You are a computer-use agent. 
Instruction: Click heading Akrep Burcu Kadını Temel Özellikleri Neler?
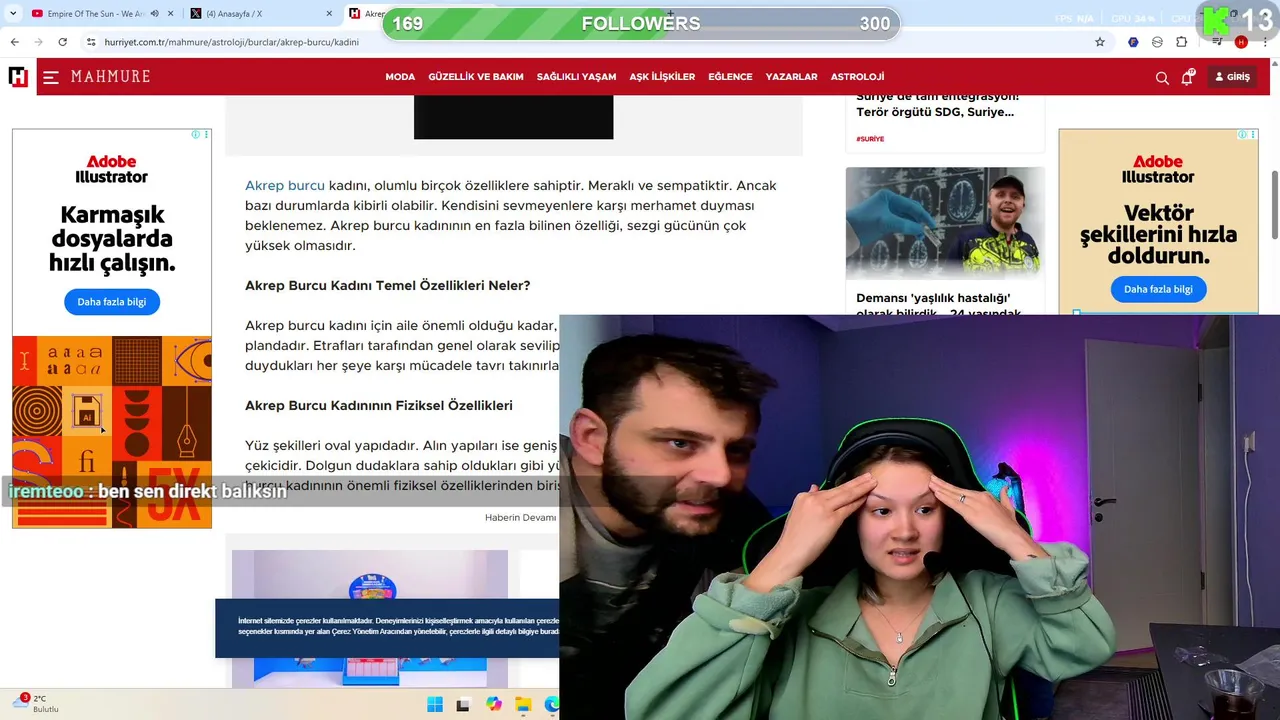pos(388,285)
